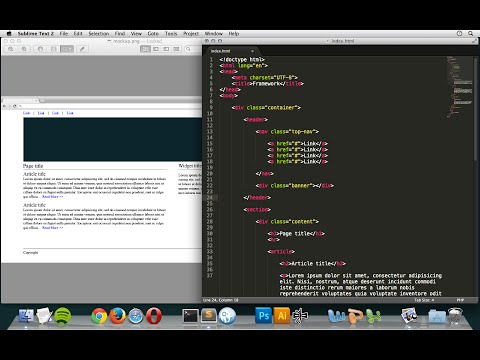Screen dimensions: 480x360
Task: Zoom out in the Preview toolbar
Action: coord(11,49)
